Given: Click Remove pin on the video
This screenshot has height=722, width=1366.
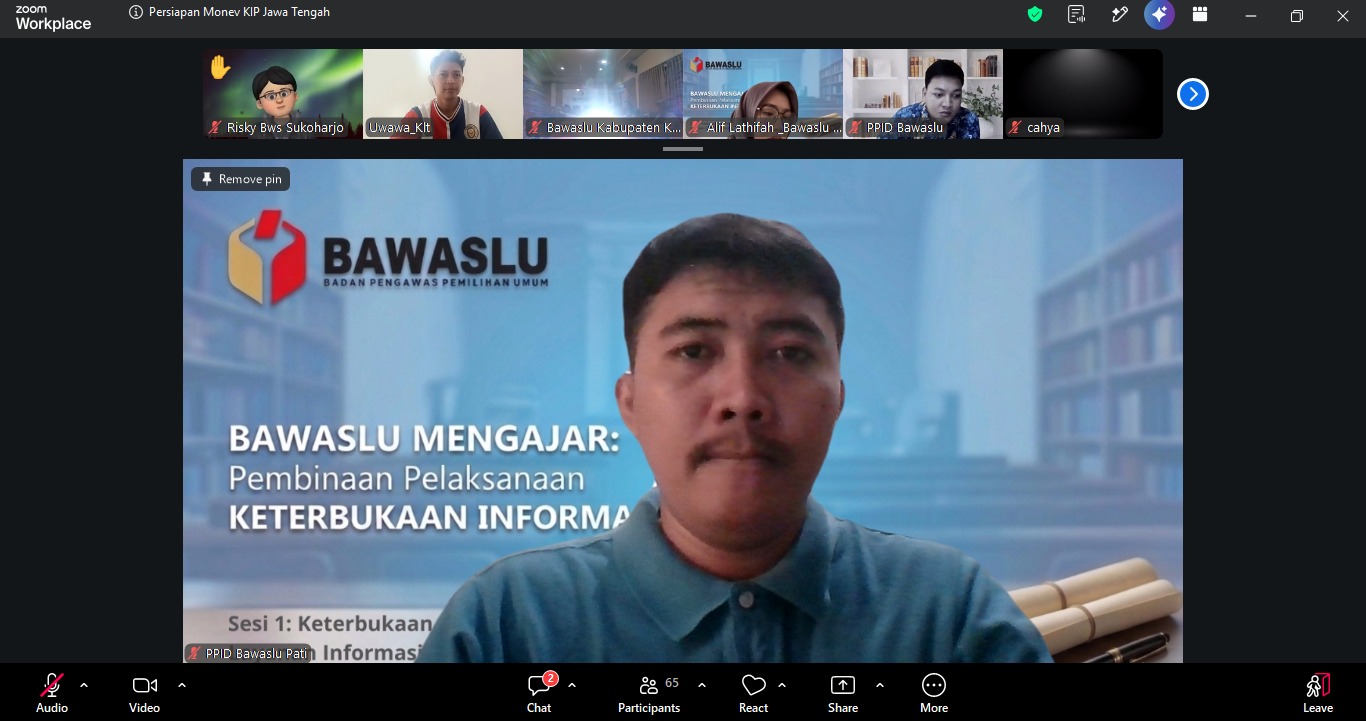Looking at the screenshot, I should pos(241,179).
